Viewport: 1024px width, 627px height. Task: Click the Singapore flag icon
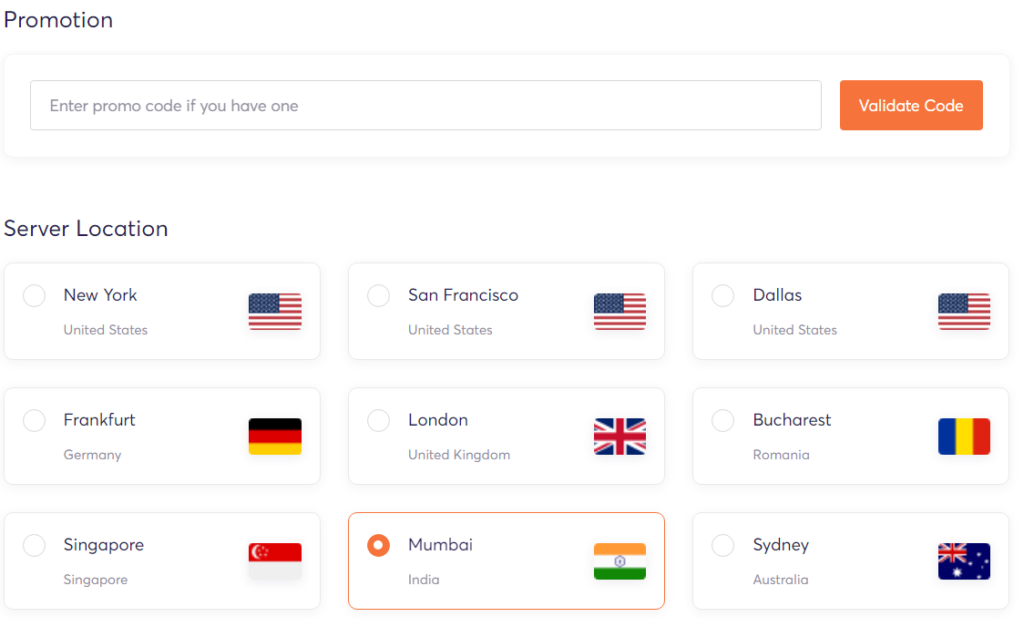point(274,561)
